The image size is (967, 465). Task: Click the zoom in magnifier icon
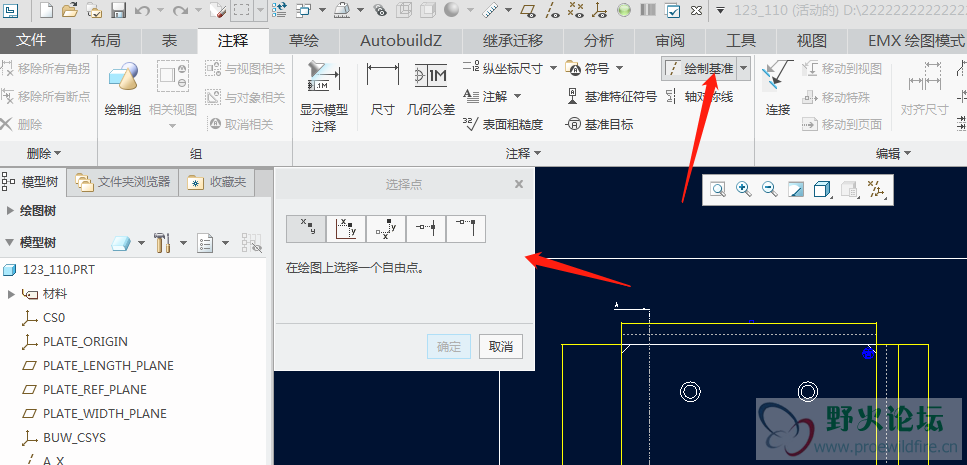click(x=744, y=189)
